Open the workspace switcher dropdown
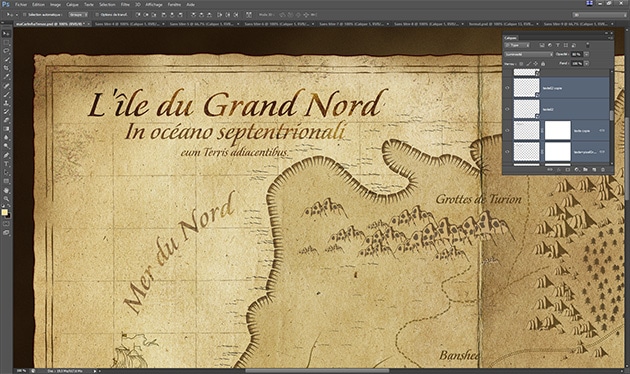Screen dimensions: 630x374 [599, 14]
